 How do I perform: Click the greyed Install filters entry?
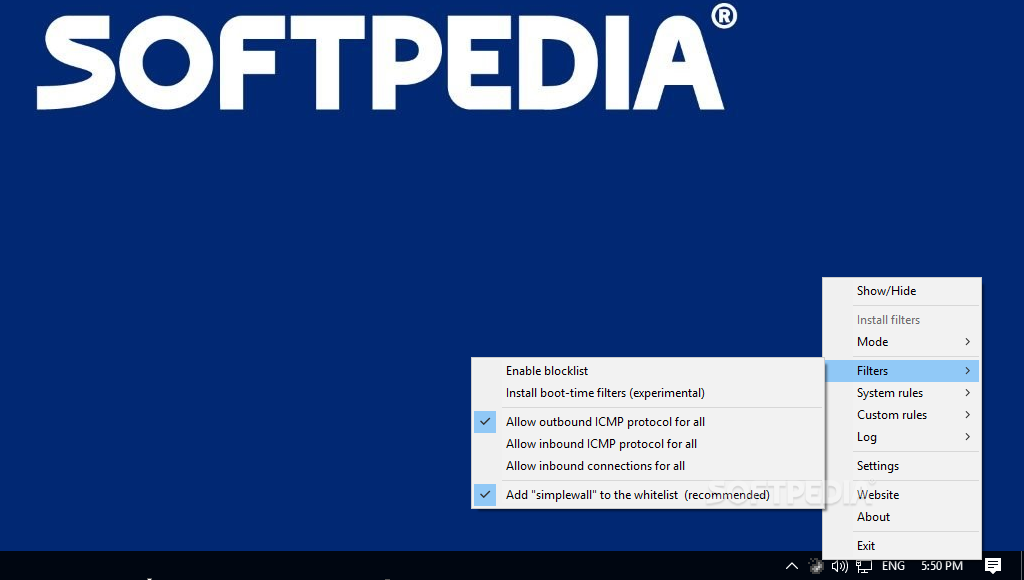[x=901, y=319]
